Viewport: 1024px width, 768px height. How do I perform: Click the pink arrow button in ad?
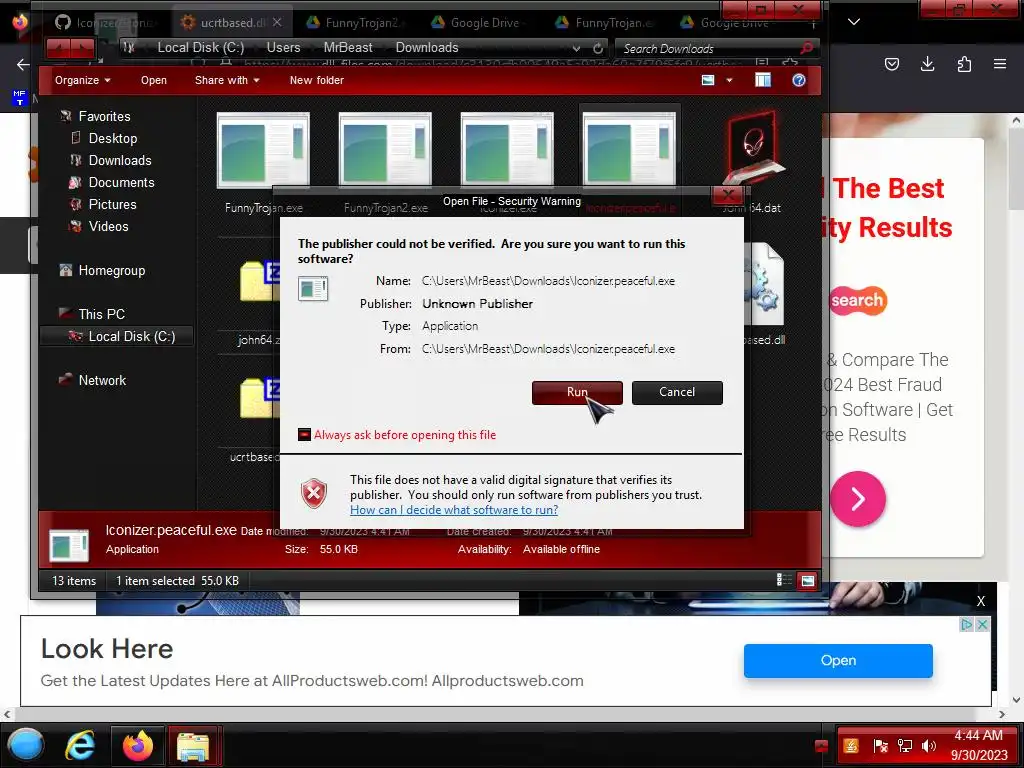[857, 499]
